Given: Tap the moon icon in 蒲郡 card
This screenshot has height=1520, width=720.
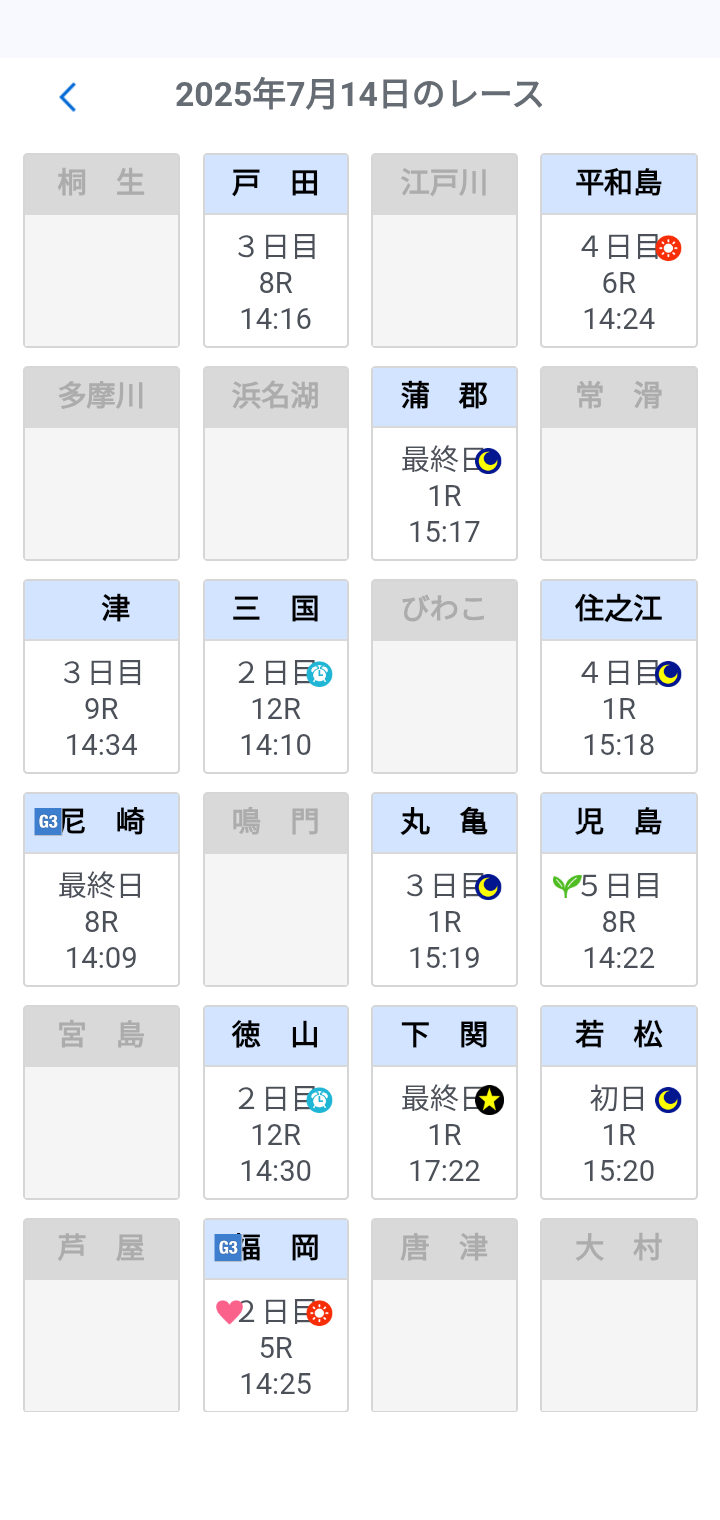Looking at the screenshot, I should 488,461.
